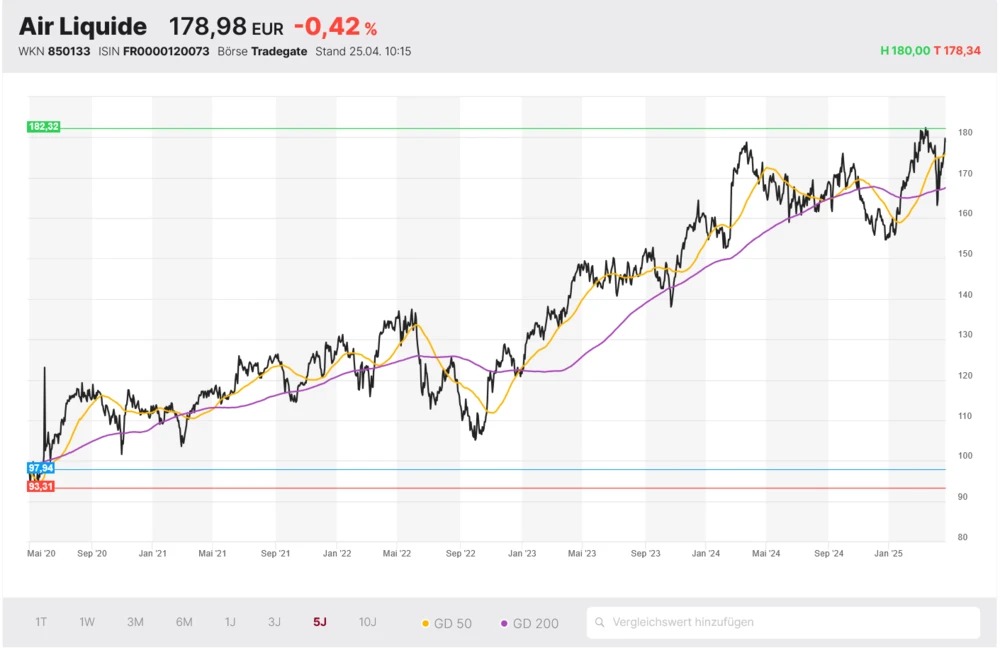
Task: Select the 1J time range
Action: pos(229,622)
